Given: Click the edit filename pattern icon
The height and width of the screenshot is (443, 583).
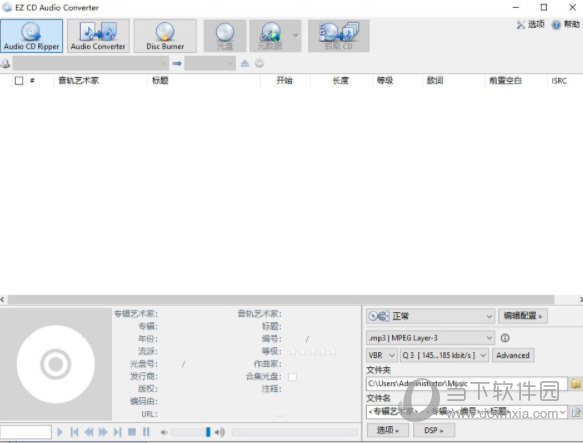Looking at the screenshot, I should pos(576,412).
